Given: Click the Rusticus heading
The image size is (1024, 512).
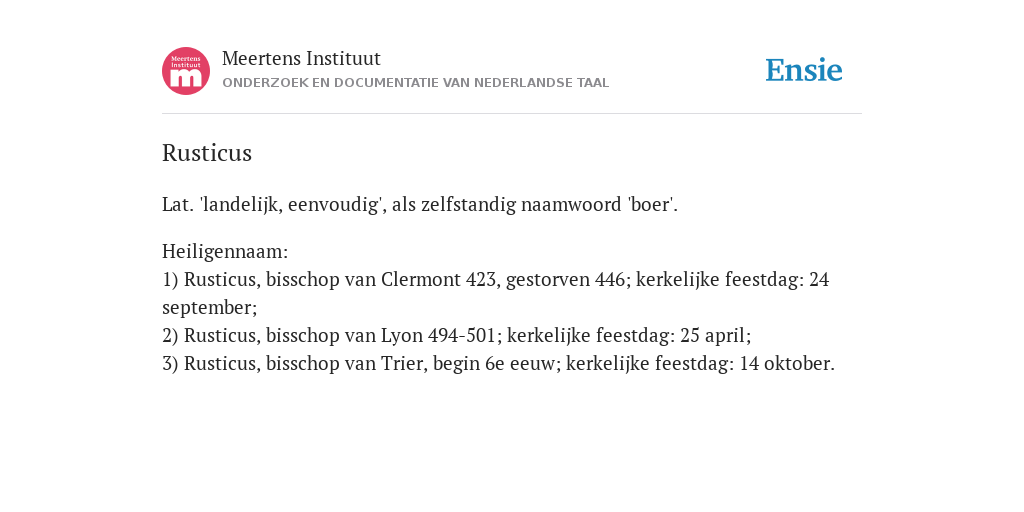Looking at the screenshot, I should pyautogui.click(x=207, y=153).
